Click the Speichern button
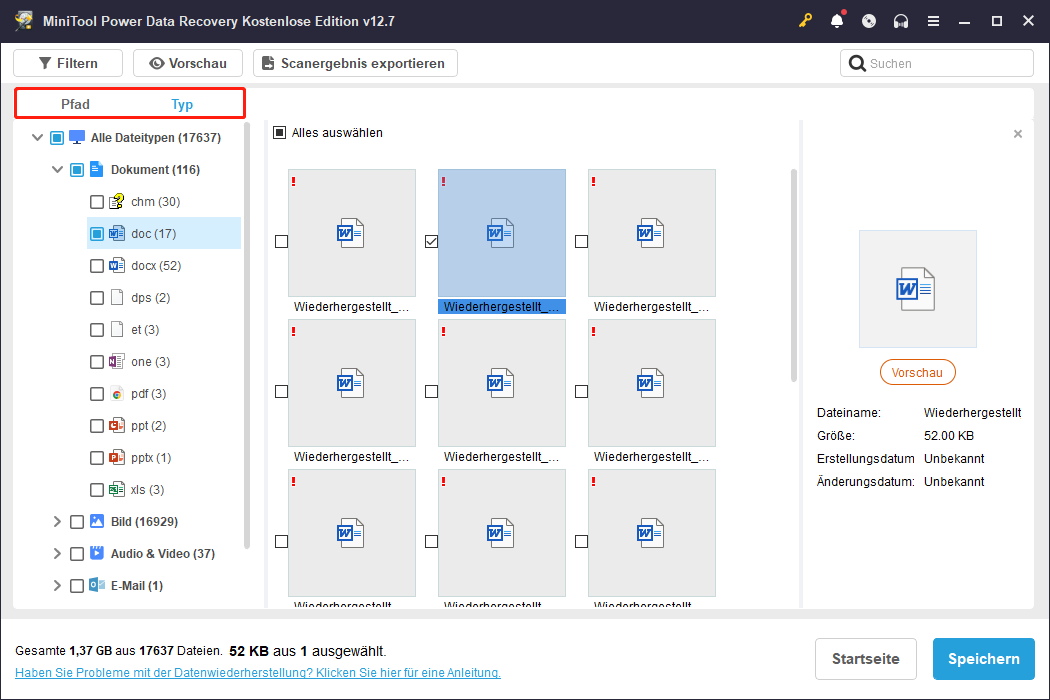The width and height of the screenshot is (1050, 700). click(983, 658)
